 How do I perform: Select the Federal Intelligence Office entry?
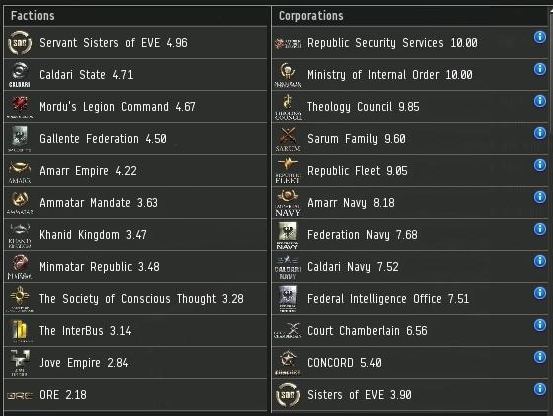point(410,299)
